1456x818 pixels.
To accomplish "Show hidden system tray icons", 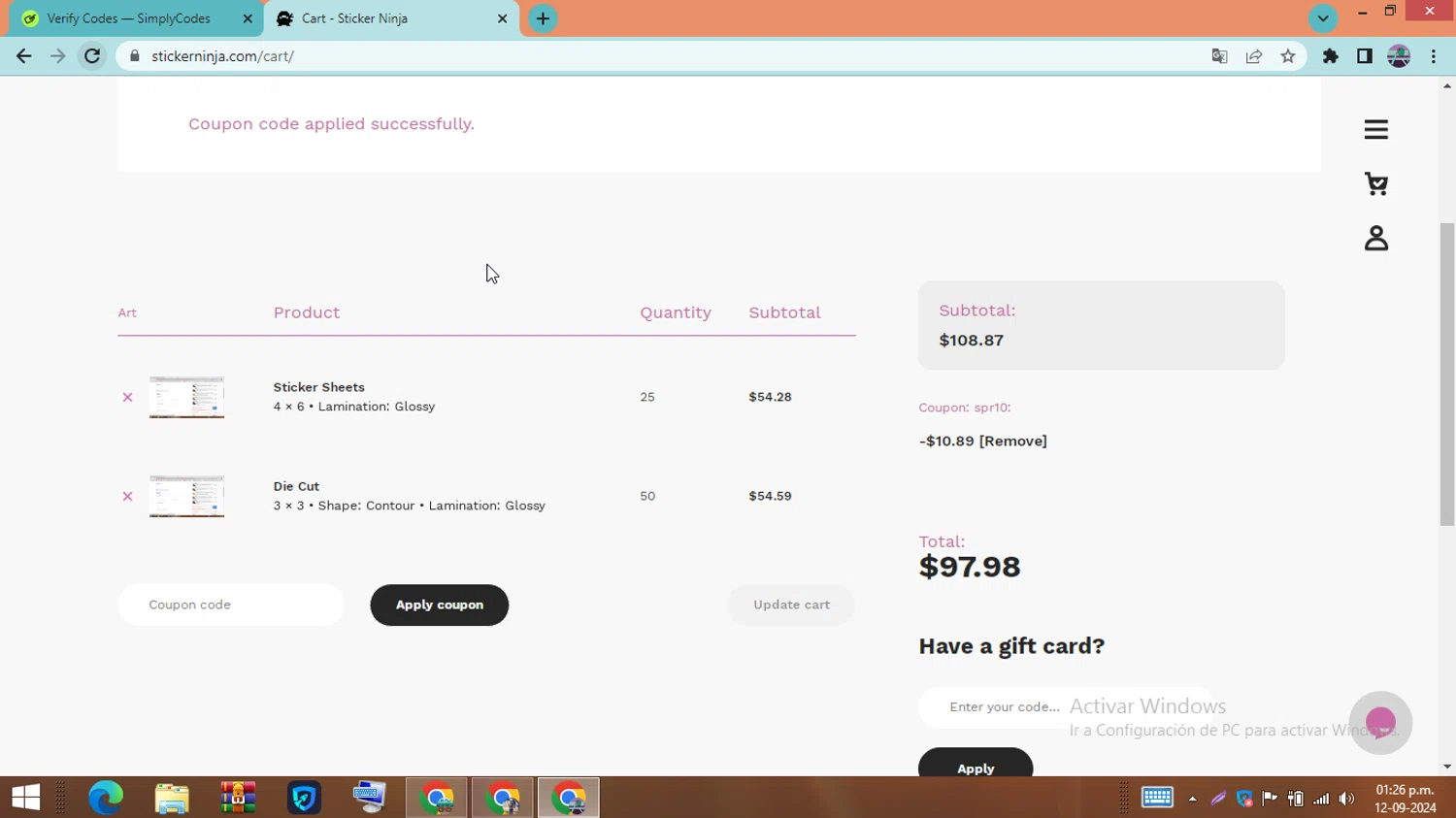I will tap(1192, 799).
